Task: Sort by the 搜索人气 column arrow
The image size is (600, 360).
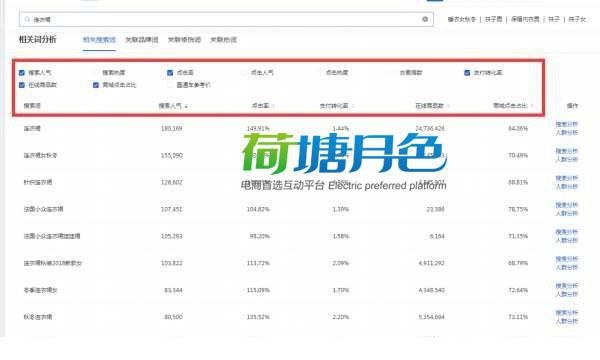Action: [x=186, y=106]
